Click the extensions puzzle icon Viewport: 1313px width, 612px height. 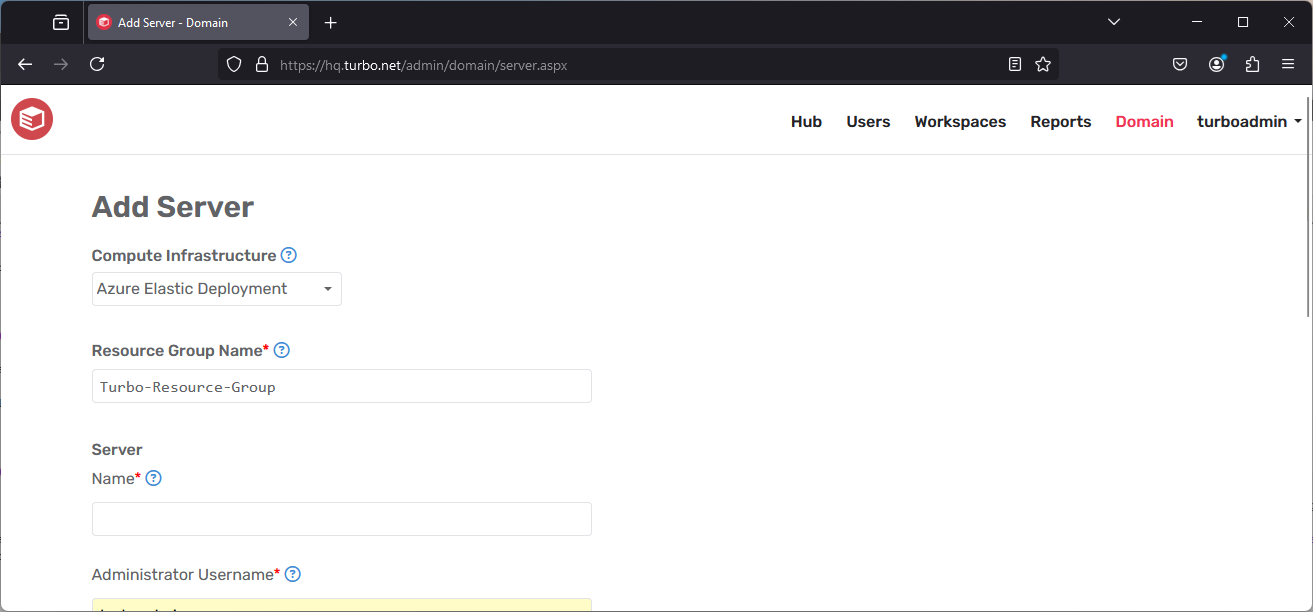[x=1252, y=63]
